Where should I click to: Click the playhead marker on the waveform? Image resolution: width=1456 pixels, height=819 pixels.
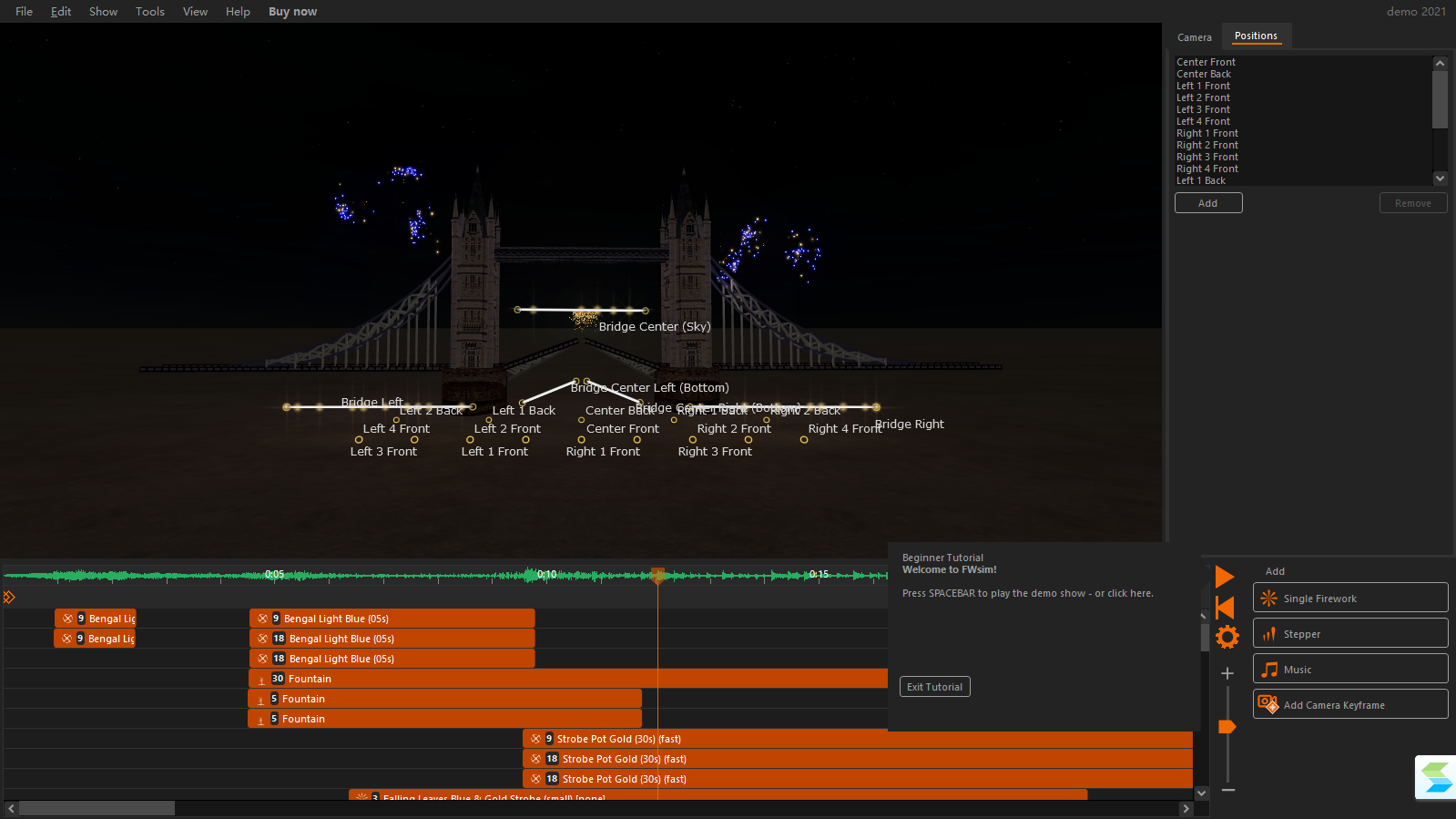pos(657,575)
